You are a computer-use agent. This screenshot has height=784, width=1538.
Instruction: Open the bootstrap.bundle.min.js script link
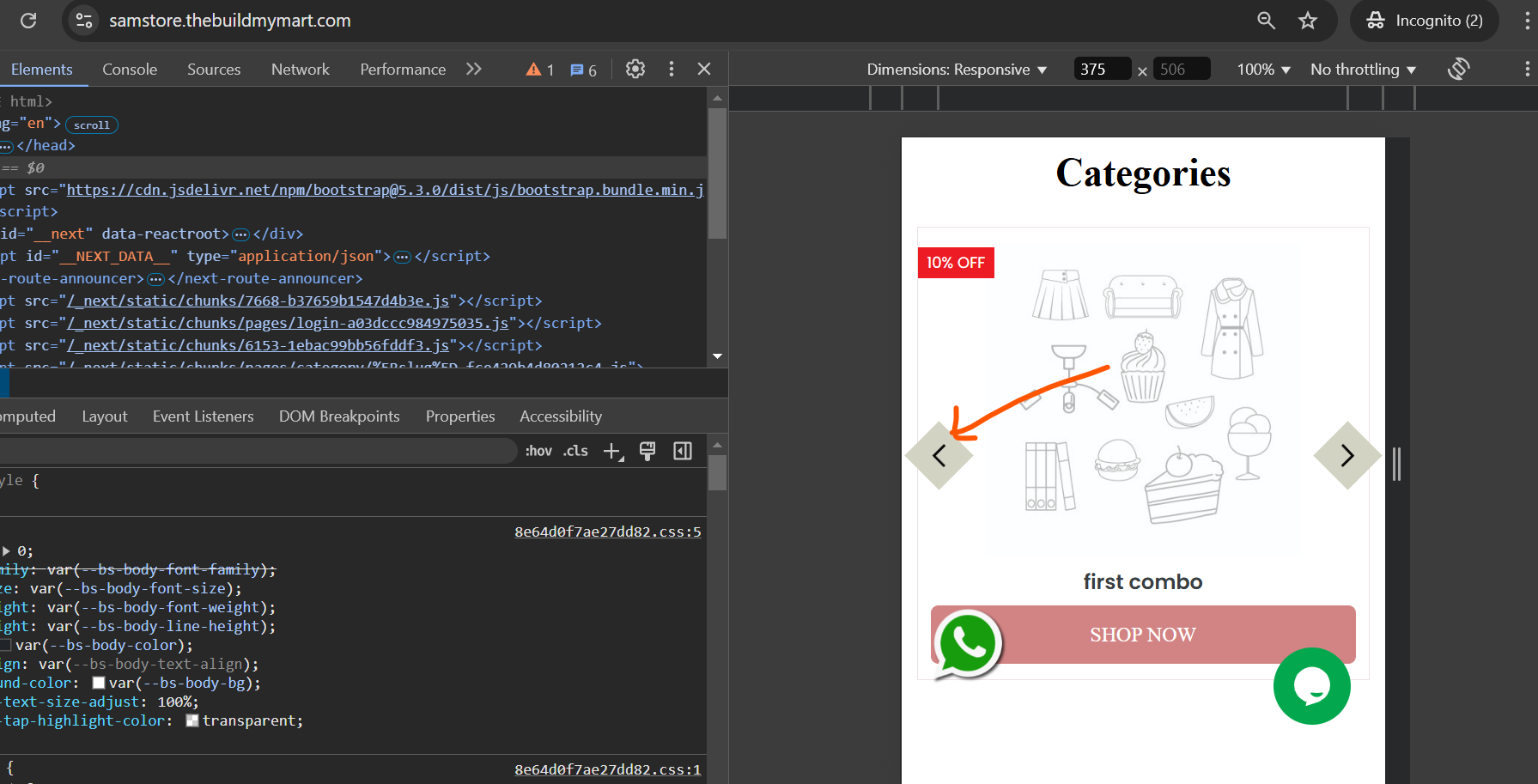click(x=386, y=190)
